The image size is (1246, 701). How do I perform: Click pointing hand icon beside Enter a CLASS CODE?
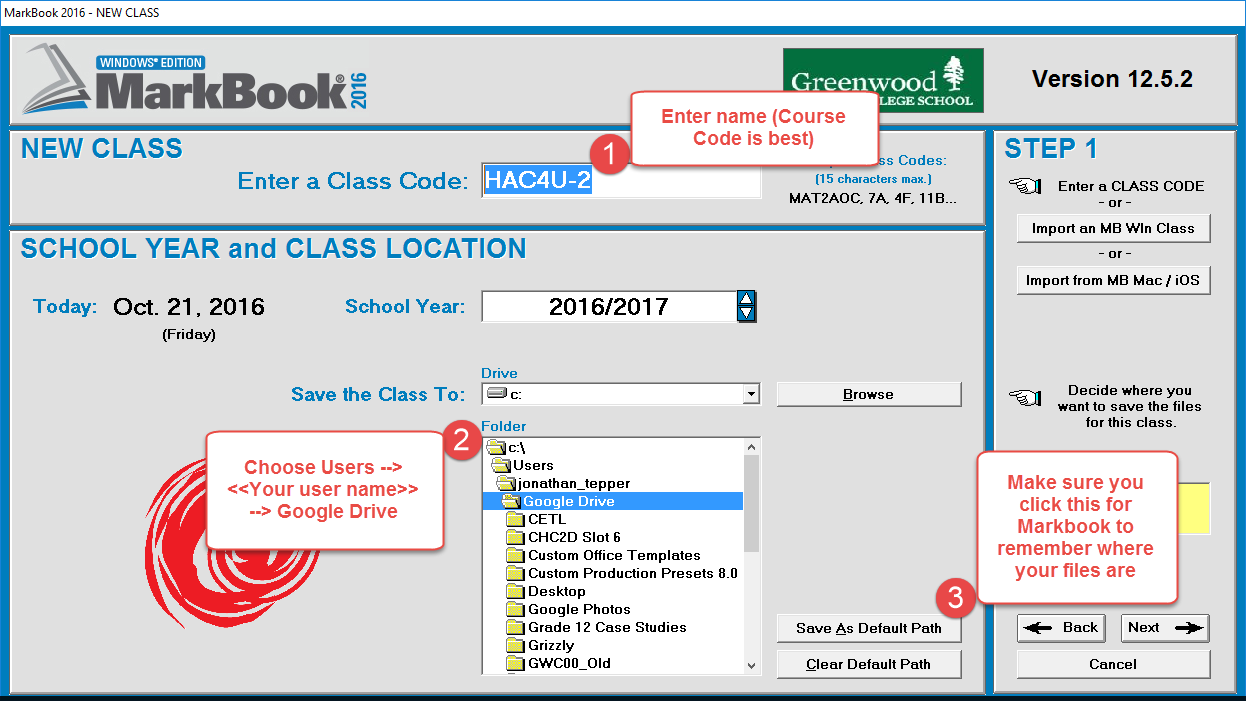pos(1025,186)
